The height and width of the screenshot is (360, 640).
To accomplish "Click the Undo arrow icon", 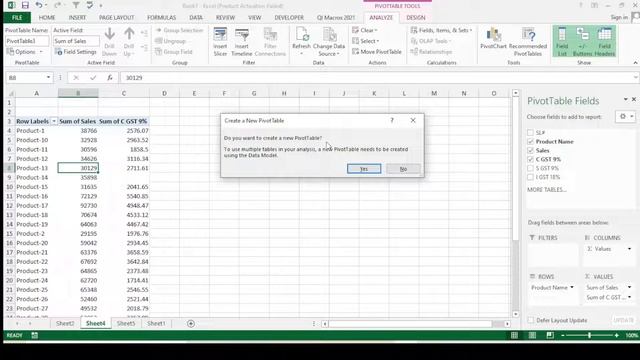I will (x=39, y=5).
